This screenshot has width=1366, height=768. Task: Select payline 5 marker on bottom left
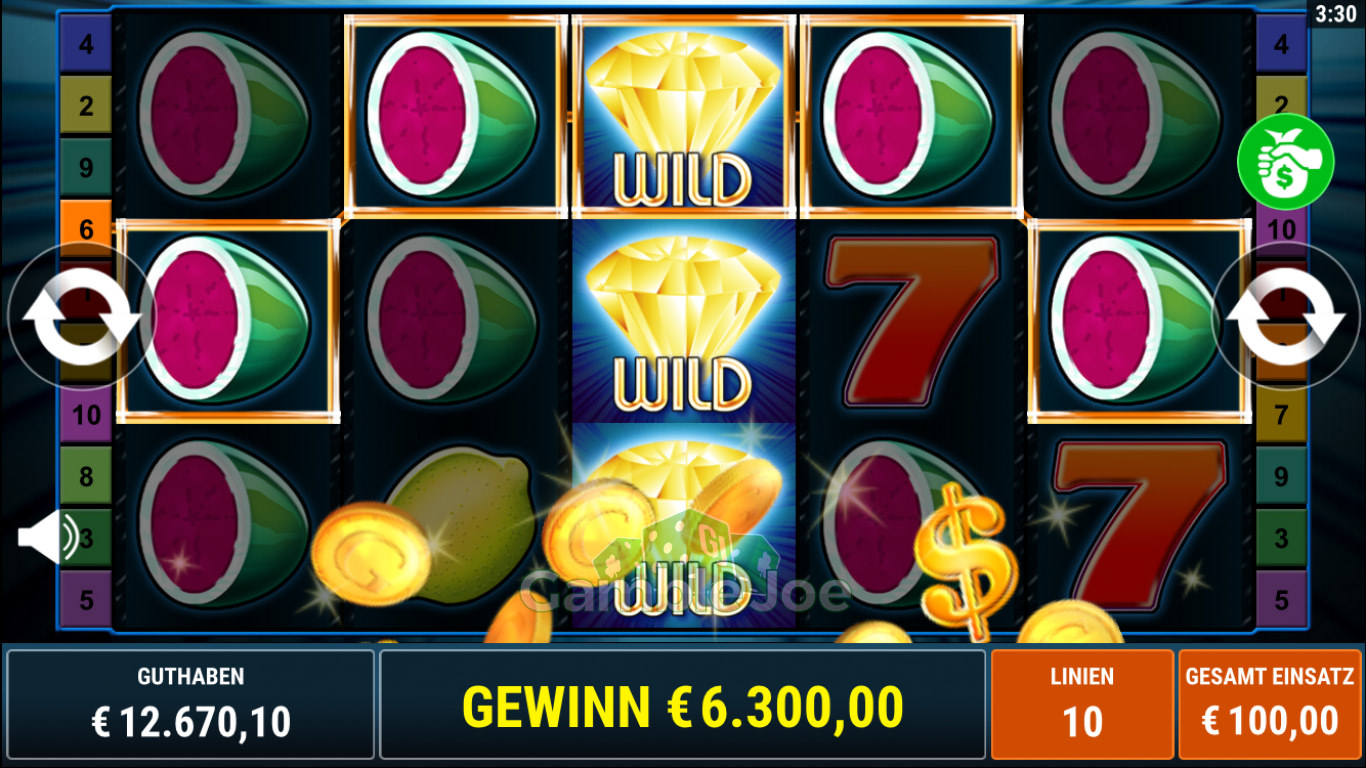click(86, 600)
